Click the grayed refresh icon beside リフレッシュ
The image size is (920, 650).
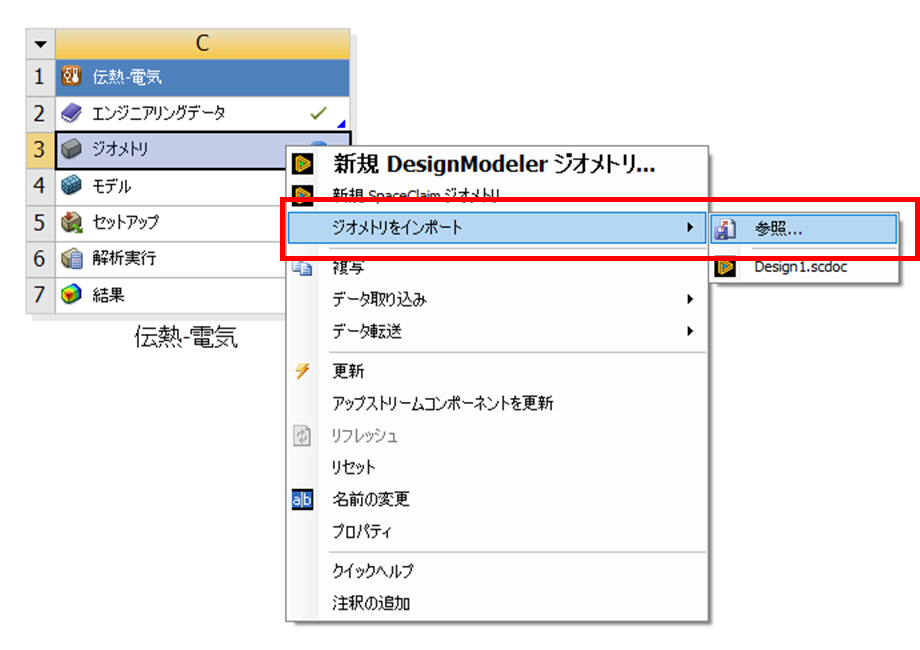[302, 435]
